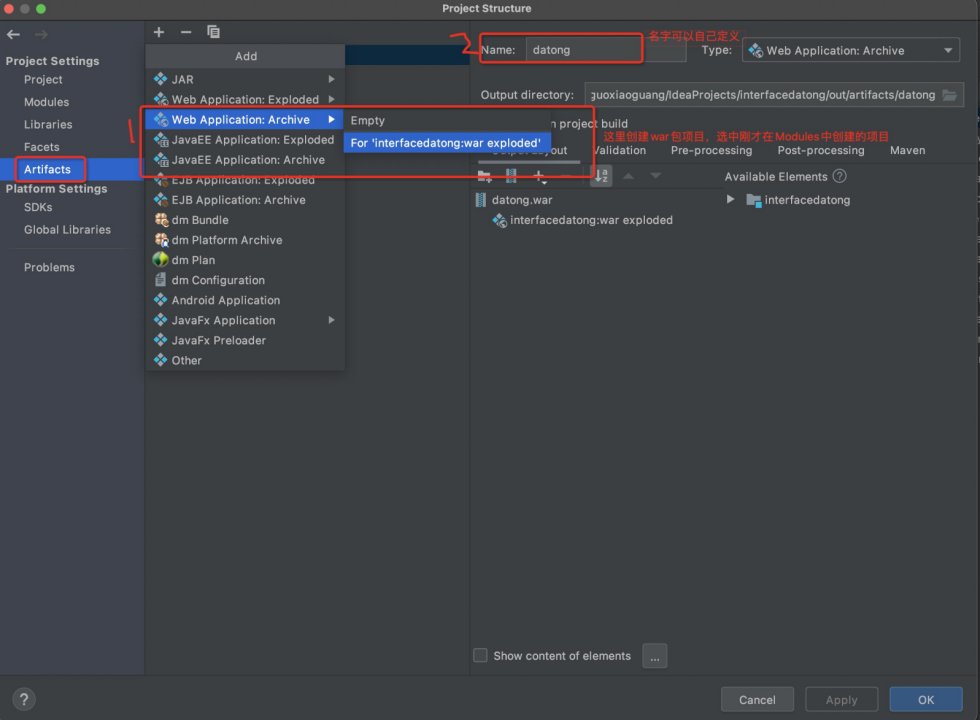Click the Available Elements help icon
This screenshot has width=980, height=720.
click(839, 176)
